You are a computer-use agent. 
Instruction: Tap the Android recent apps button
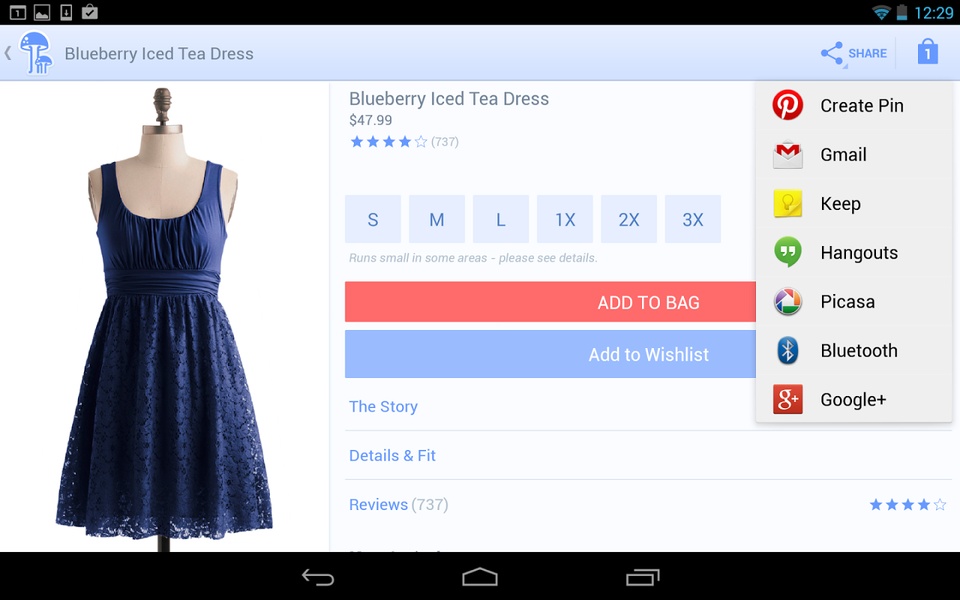point(642,577)
